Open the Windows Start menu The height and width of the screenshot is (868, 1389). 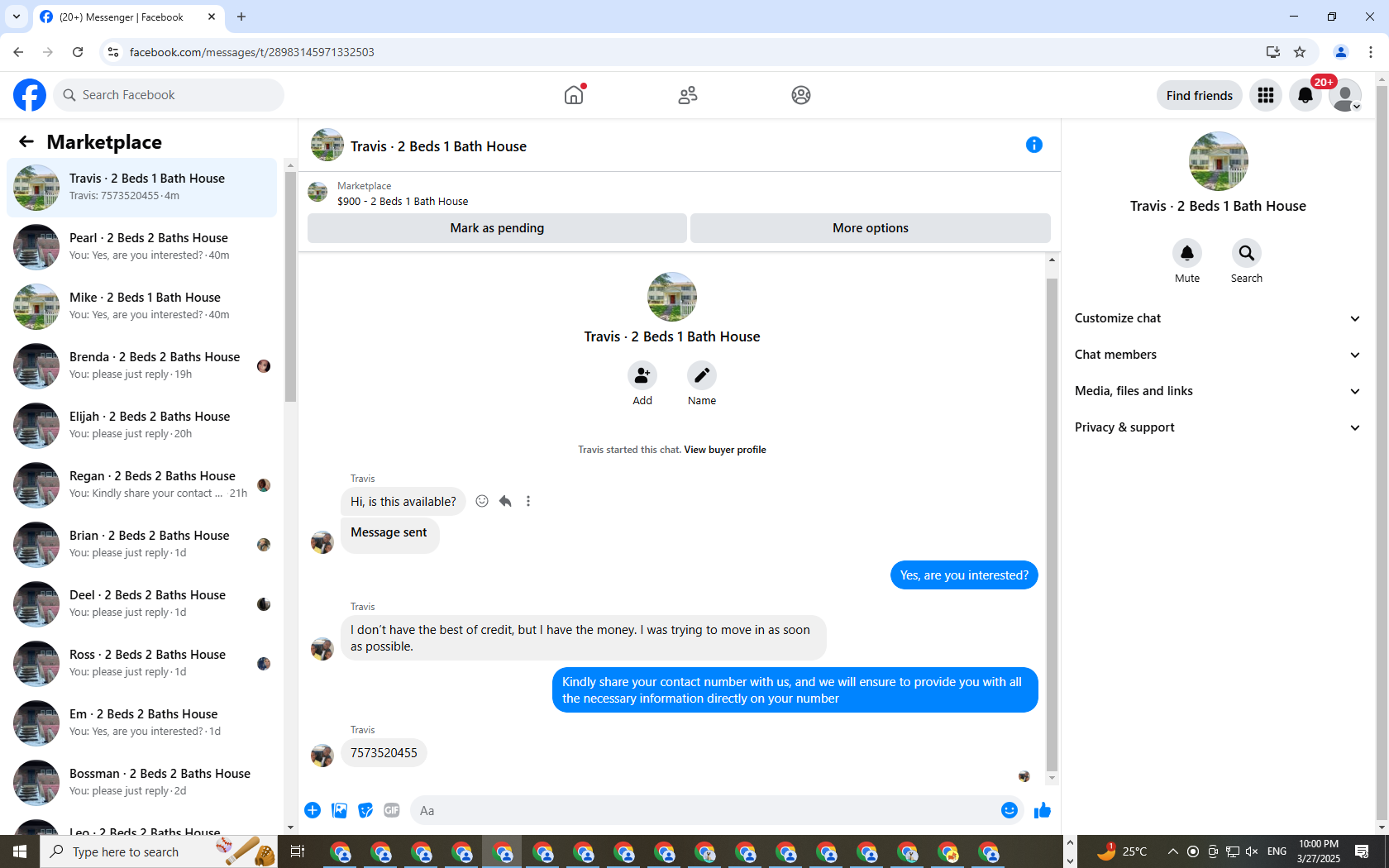coord(20,851)
